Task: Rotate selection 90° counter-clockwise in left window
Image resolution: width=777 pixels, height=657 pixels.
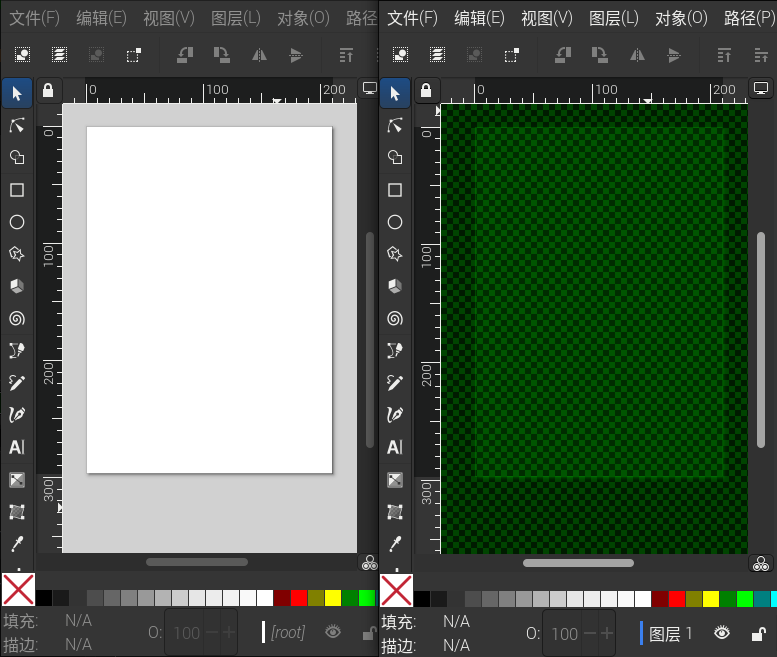Action: coord(185,55)
